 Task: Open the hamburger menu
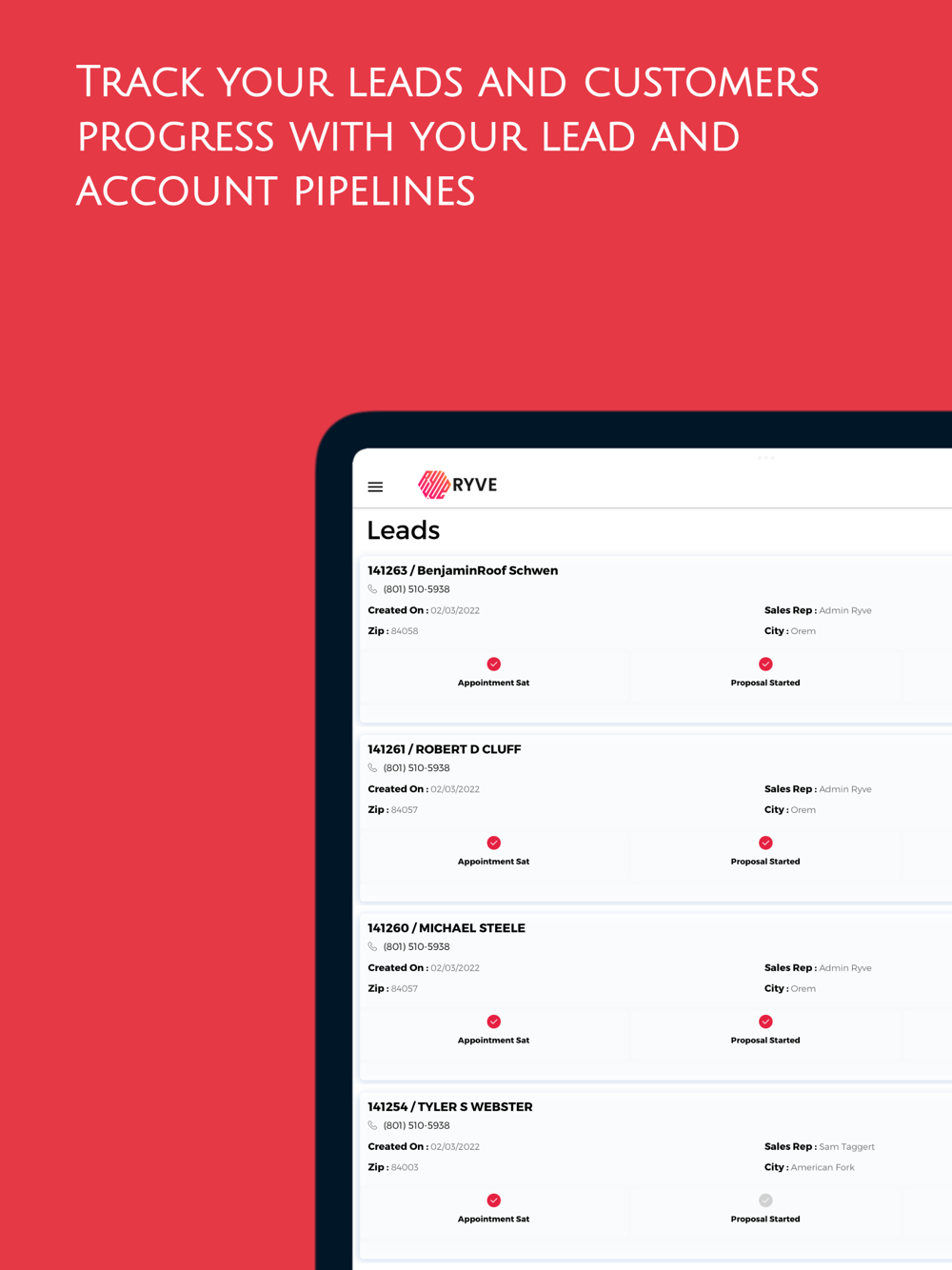(375, 486)
